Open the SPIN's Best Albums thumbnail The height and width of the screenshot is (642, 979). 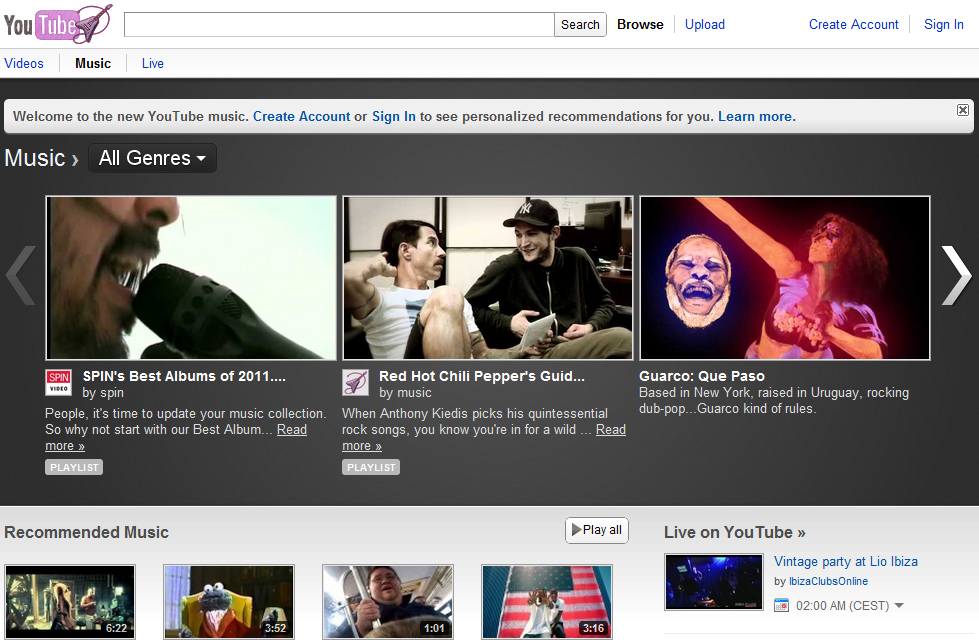click(x=191, y=278)
